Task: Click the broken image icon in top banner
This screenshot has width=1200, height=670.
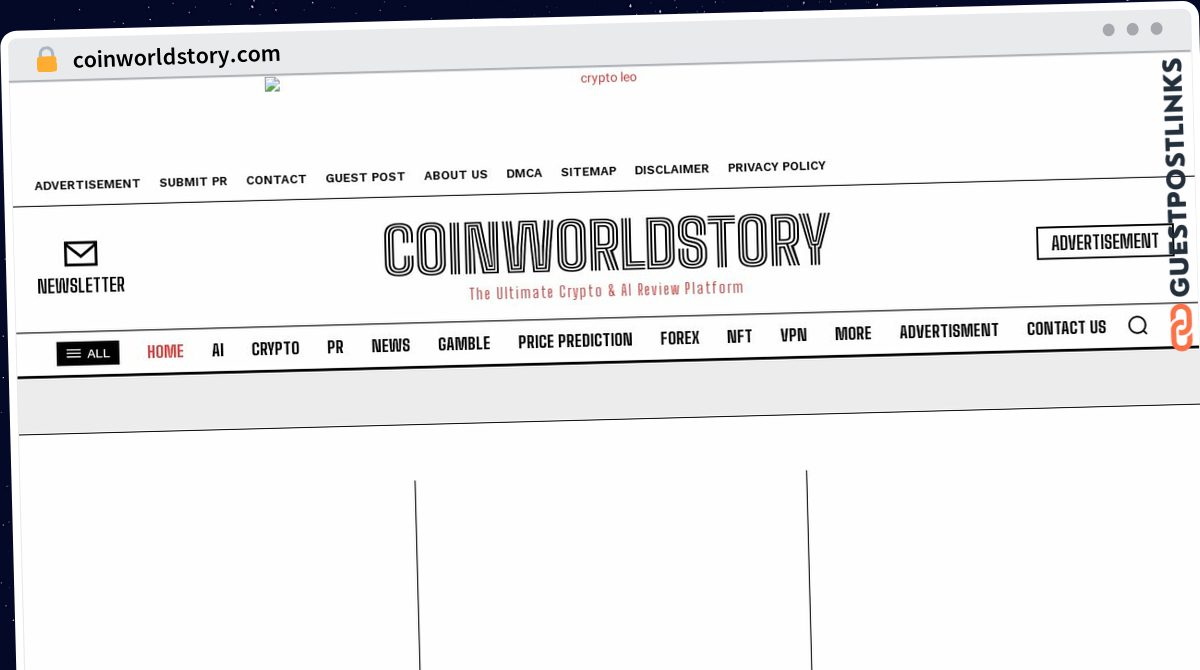Action: point(272,85)
